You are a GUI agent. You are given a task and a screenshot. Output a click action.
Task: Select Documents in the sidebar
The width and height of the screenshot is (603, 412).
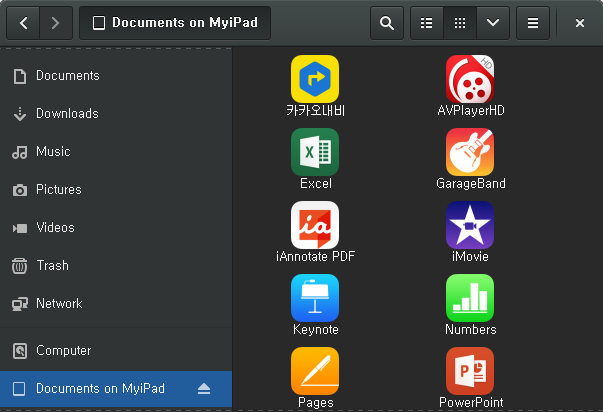tap(116, 76)
